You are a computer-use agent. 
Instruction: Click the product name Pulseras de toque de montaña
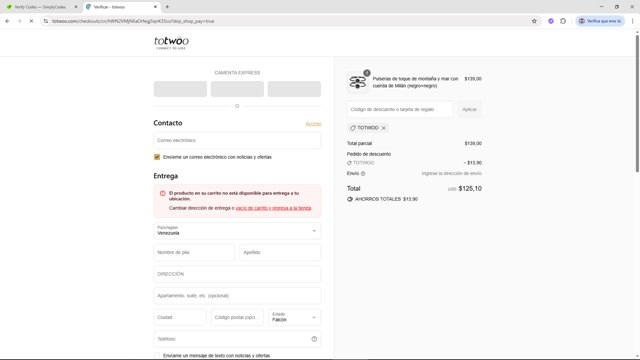415,82
